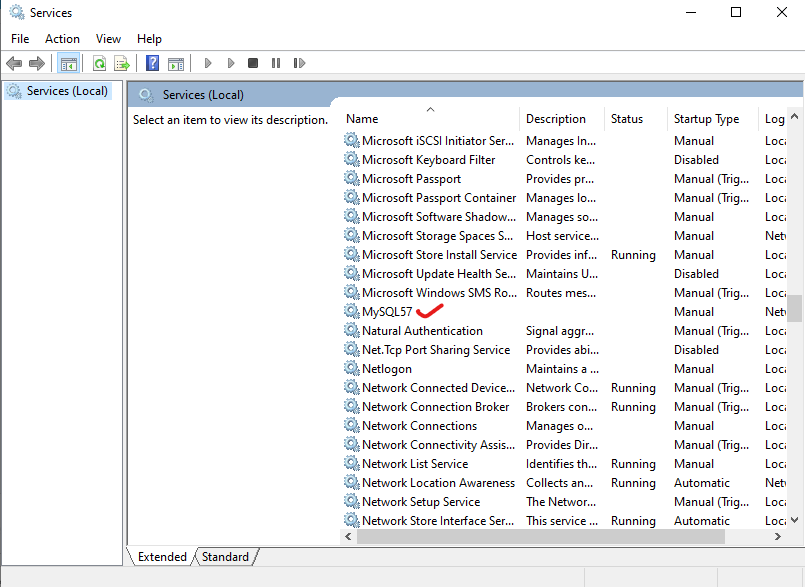The height and width of the screenshot is (587, 805).
Task: Click the vertical scrollbar up arrow
Action: (794, 117)
